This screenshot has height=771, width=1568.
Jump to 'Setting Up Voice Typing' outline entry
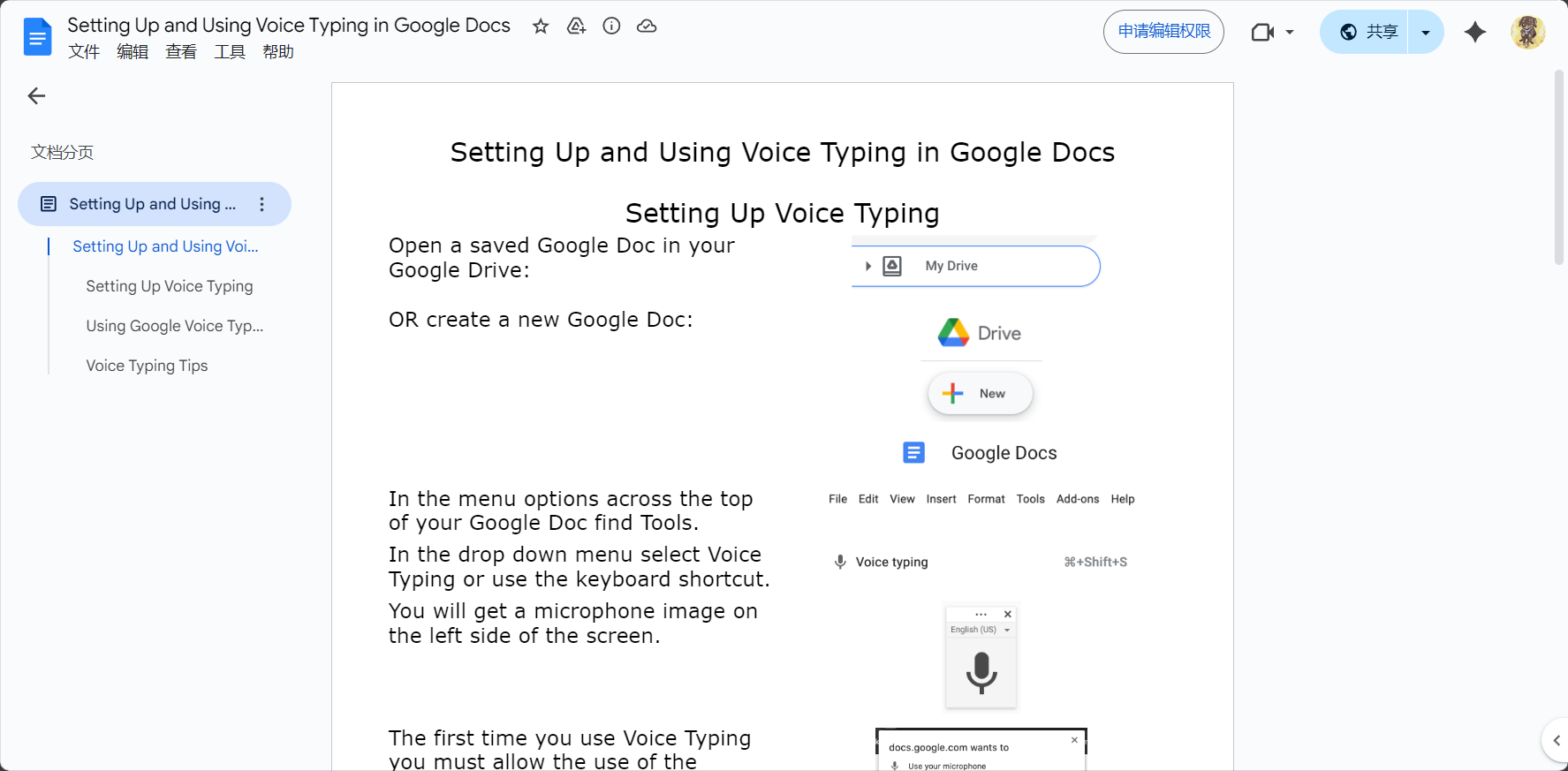(170, 286)
